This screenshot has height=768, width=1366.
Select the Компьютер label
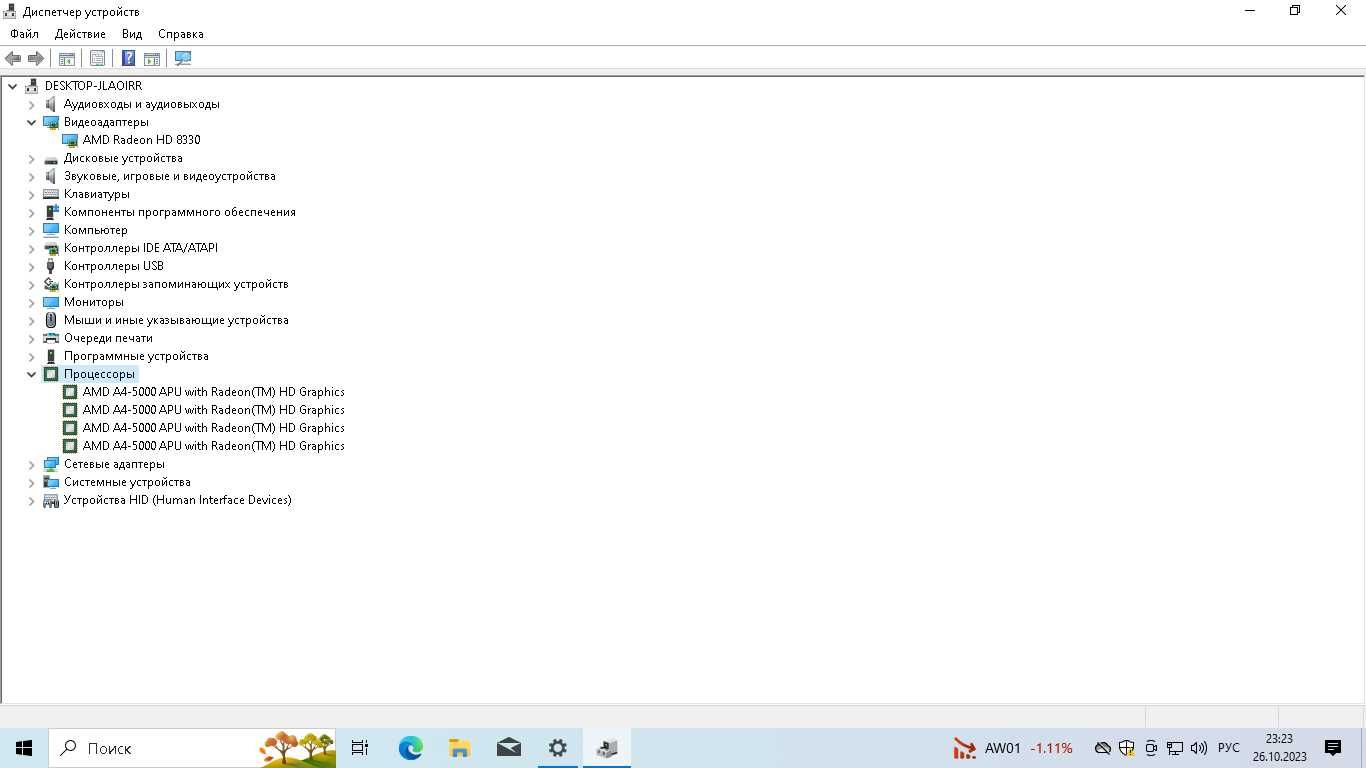coord(96,230)
